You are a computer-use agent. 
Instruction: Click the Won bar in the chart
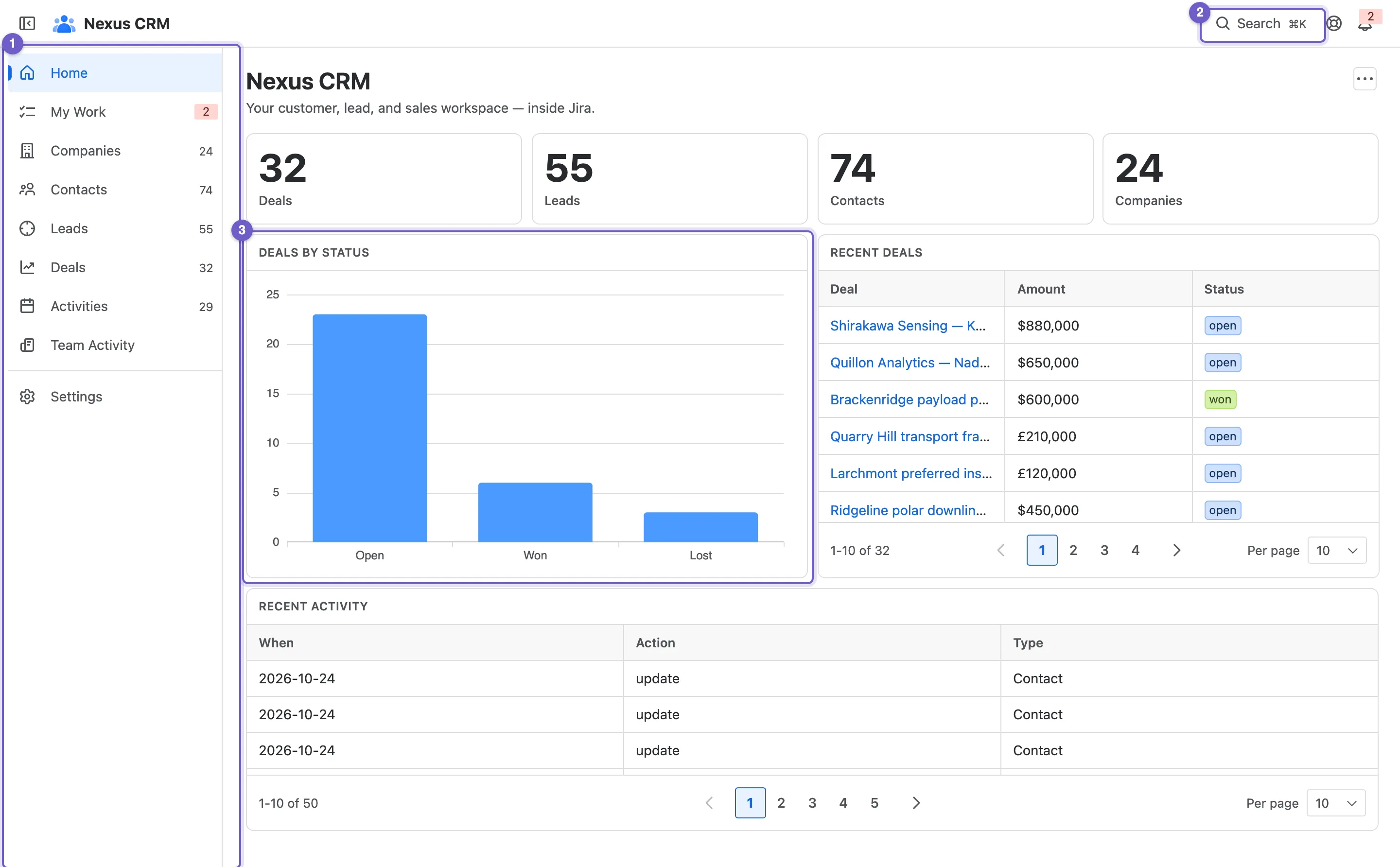[535, 512]
